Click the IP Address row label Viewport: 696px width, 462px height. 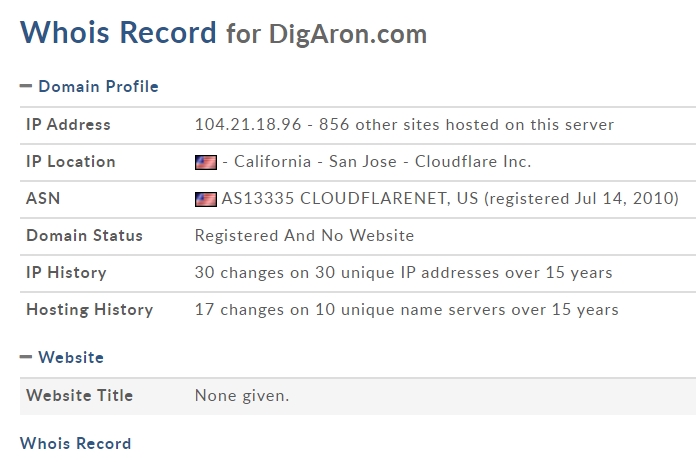coord(68,125)
